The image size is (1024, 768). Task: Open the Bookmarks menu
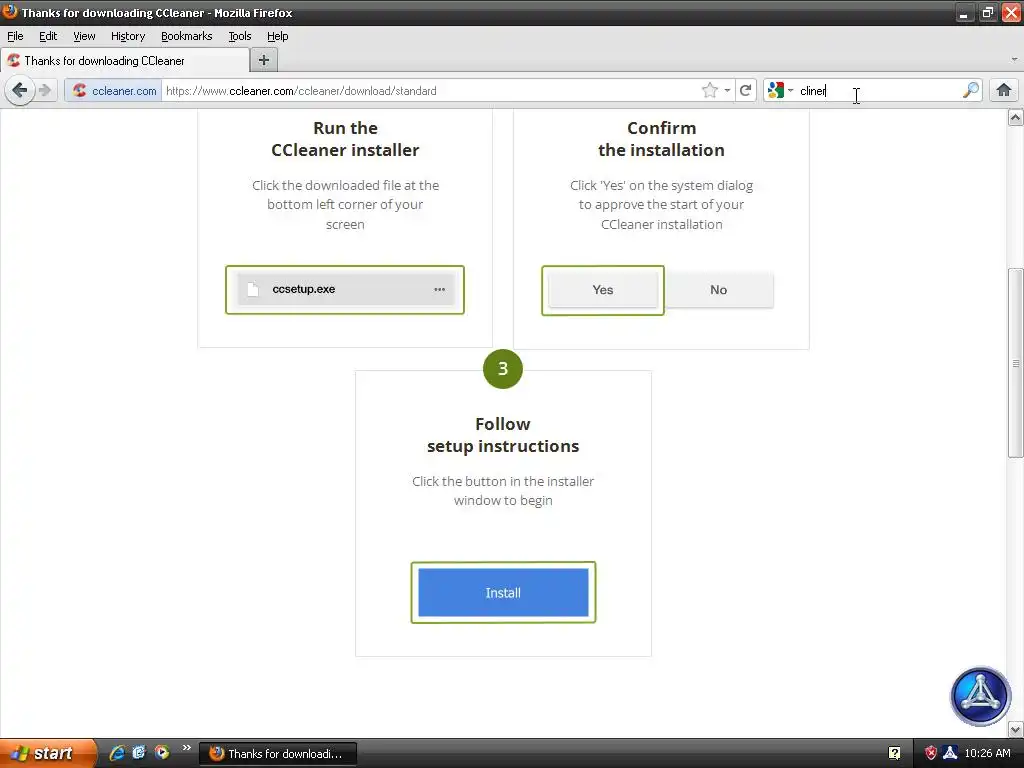(187, 36)
